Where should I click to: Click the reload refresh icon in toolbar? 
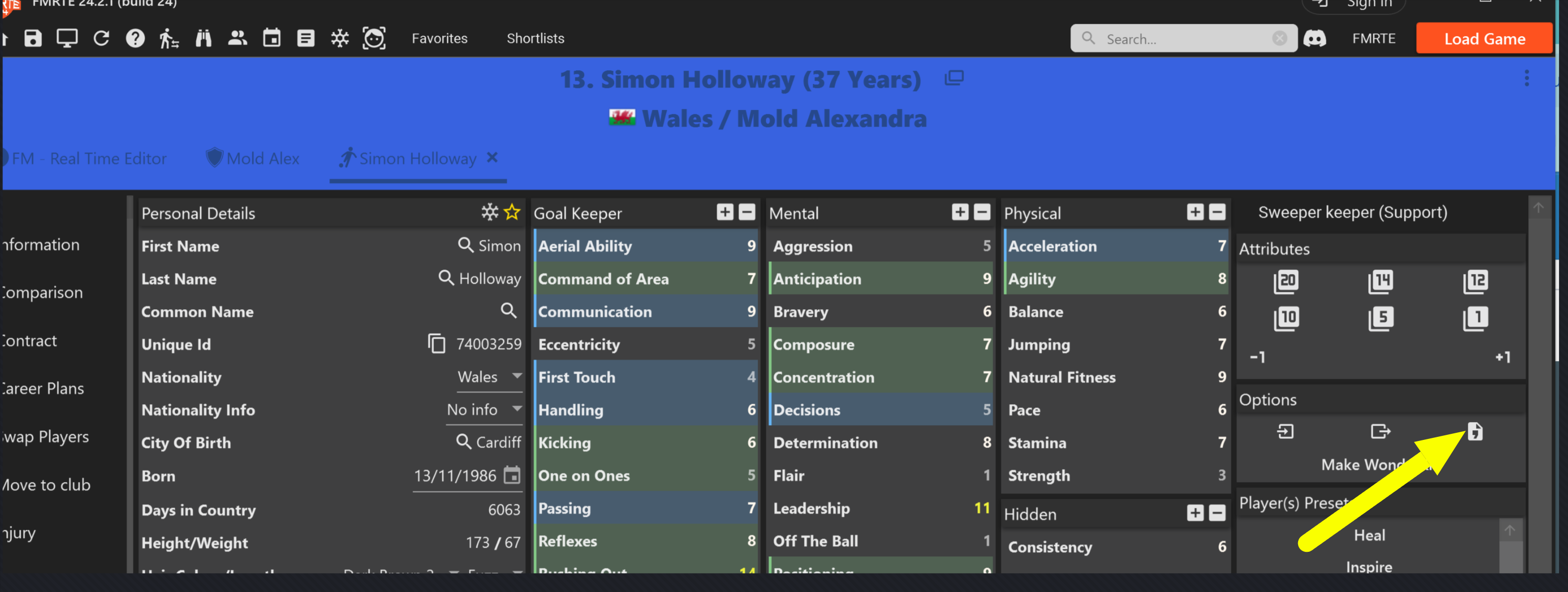(x=101, y=38)
